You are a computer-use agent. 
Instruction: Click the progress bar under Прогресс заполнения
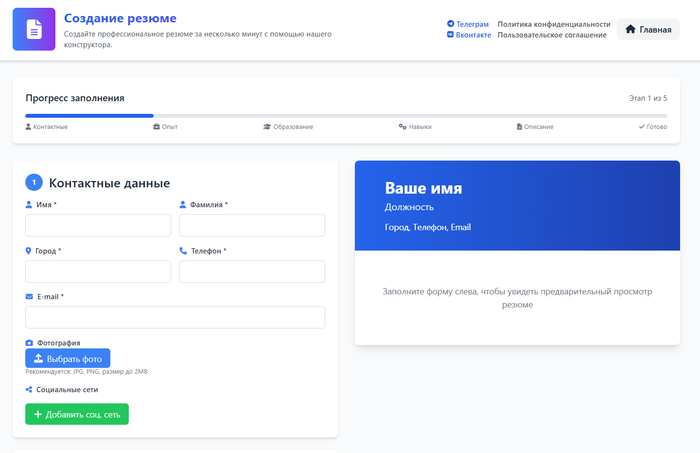click(346, 116)
